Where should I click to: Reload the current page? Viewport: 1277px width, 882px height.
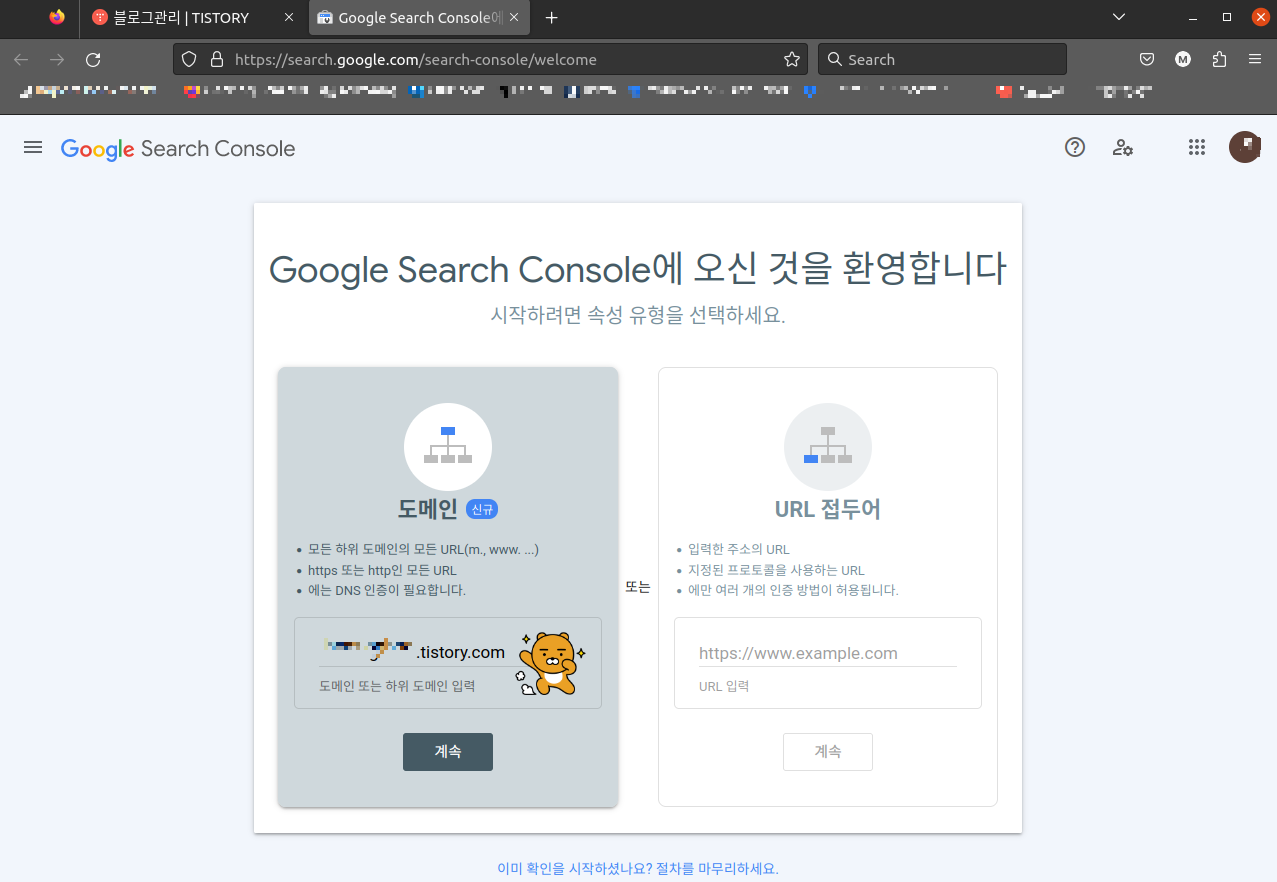tap(93, 59)
